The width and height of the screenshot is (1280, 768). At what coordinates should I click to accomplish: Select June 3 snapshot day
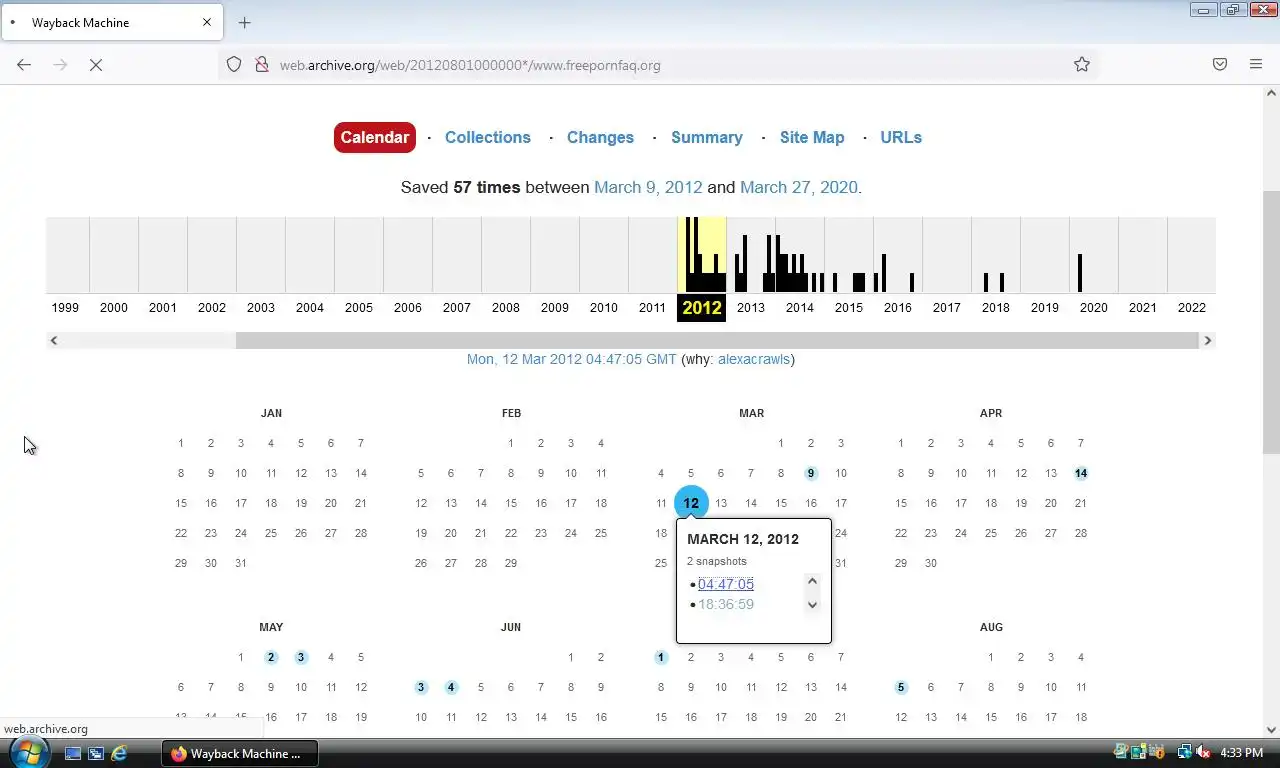click(421, 687)
